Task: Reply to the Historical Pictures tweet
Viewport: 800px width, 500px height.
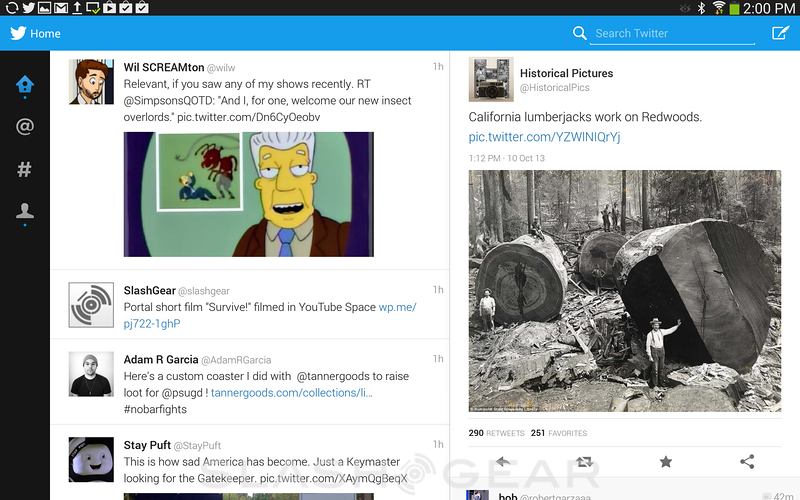Action: 503,462
